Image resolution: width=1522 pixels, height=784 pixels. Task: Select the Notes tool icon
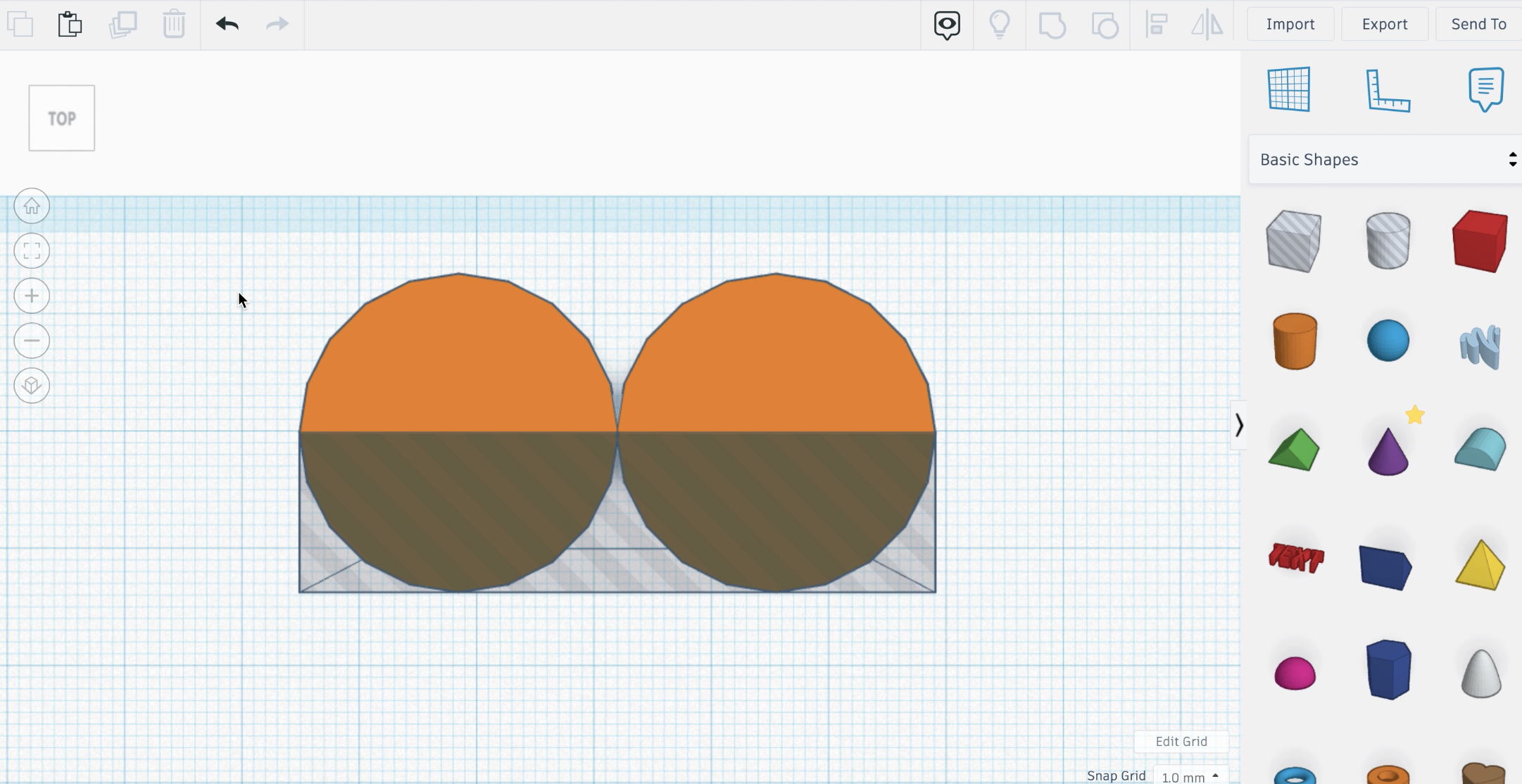point(1486,89)
